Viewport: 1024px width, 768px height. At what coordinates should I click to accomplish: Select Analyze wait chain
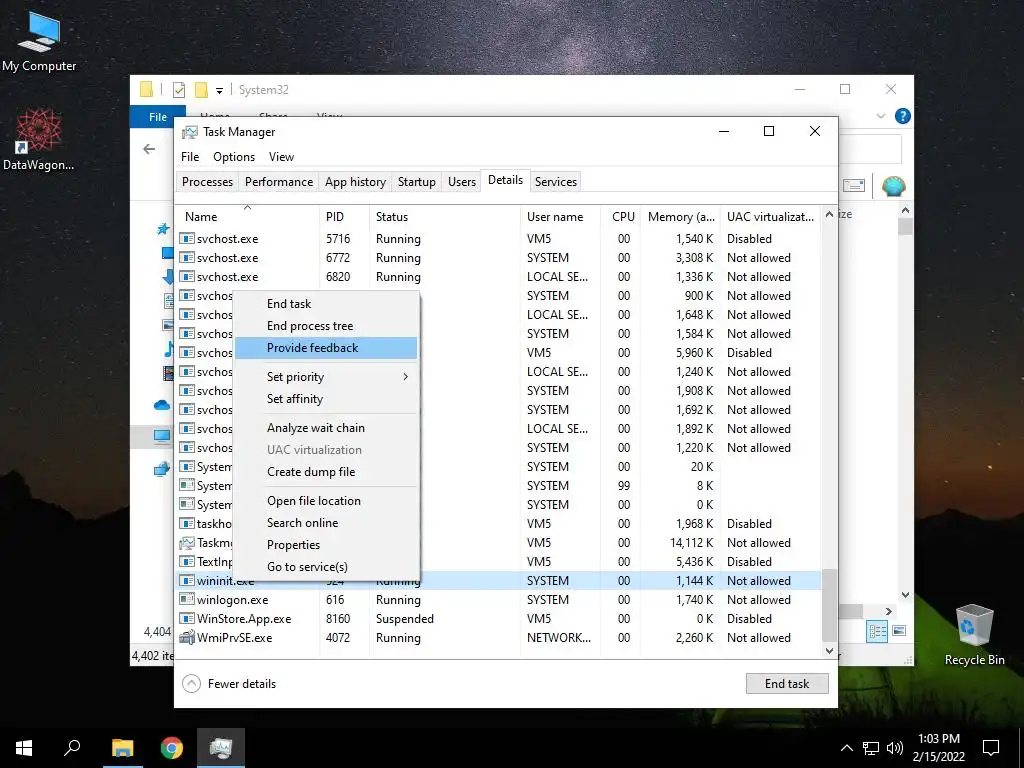(325, 428)
